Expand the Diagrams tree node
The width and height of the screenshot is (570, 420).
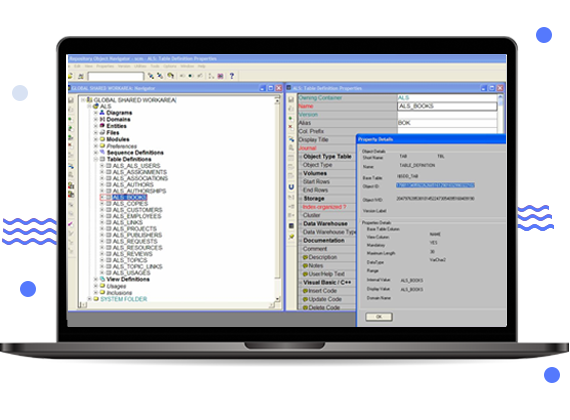click(x=96, y=113)
